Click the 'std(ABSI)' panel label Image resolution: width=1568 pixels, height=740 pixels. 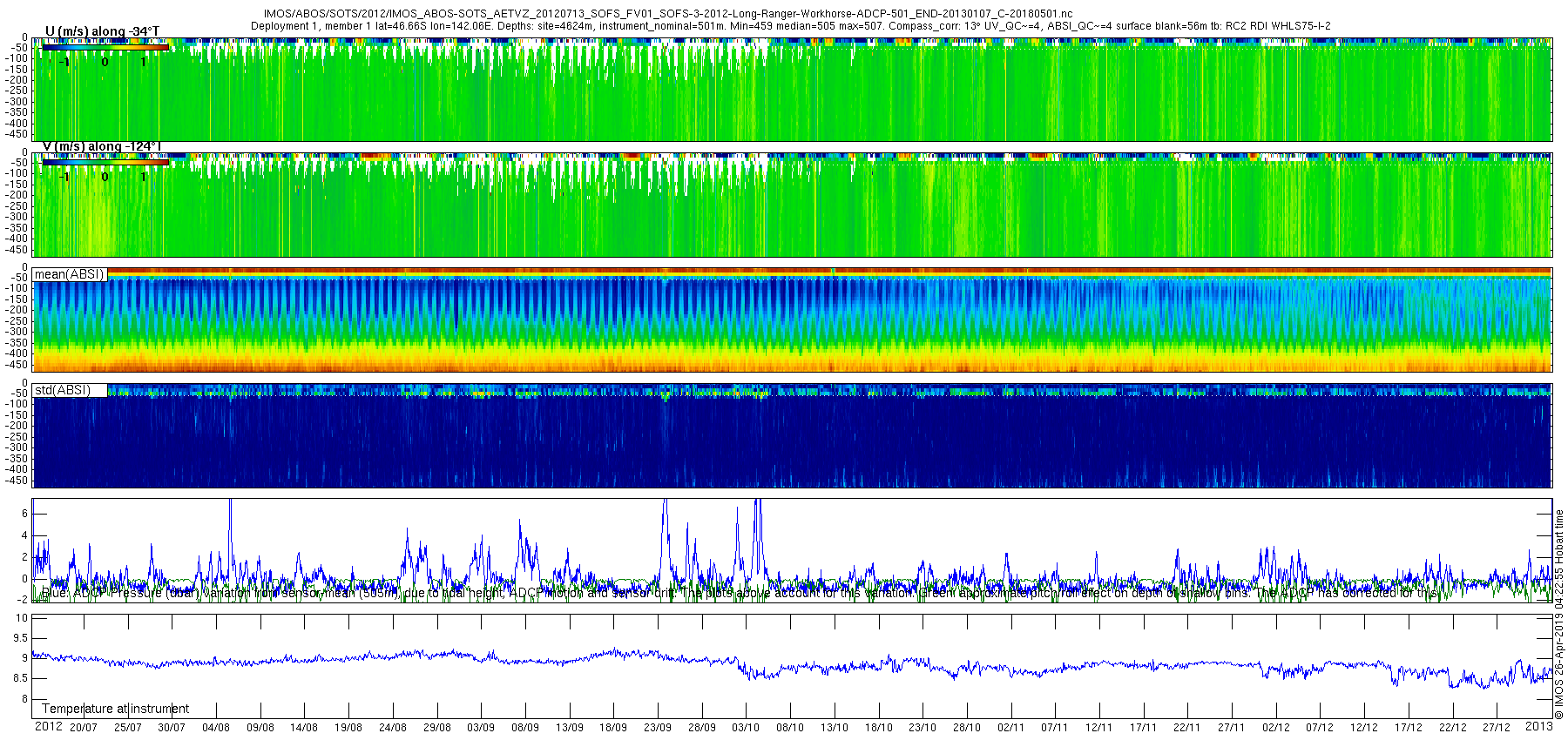click(63, 390)
